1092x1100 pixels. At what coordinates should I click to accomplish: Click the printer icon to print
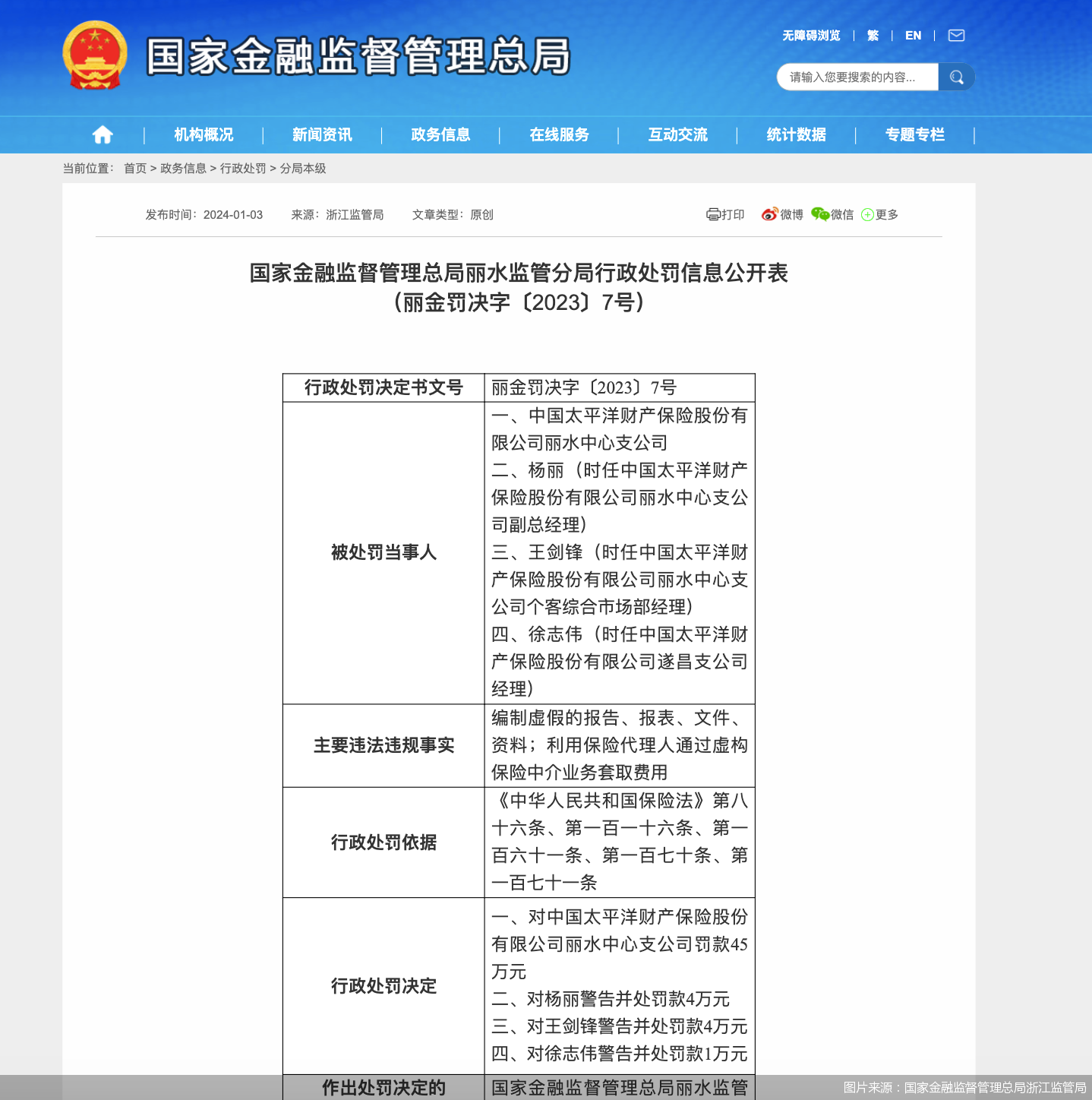[713, 214]
